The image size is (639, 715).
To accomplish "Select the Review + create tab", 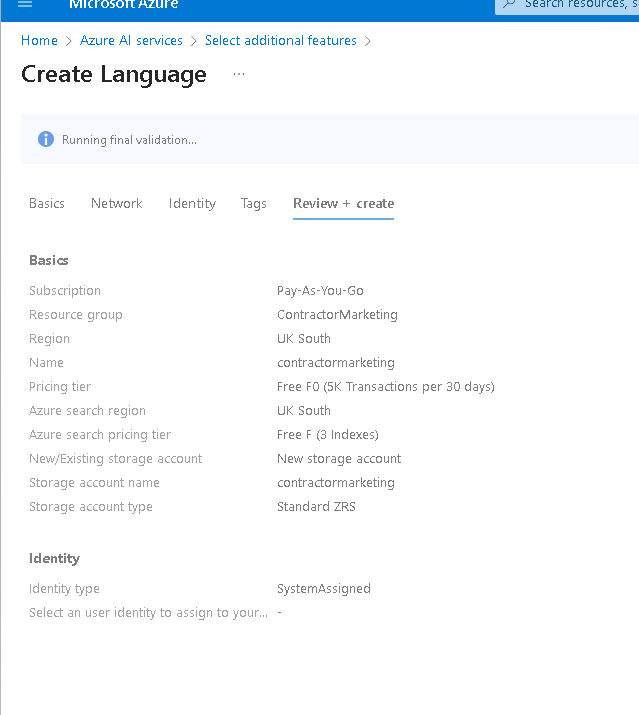I will pyautogui.click(x=343, y=203).
